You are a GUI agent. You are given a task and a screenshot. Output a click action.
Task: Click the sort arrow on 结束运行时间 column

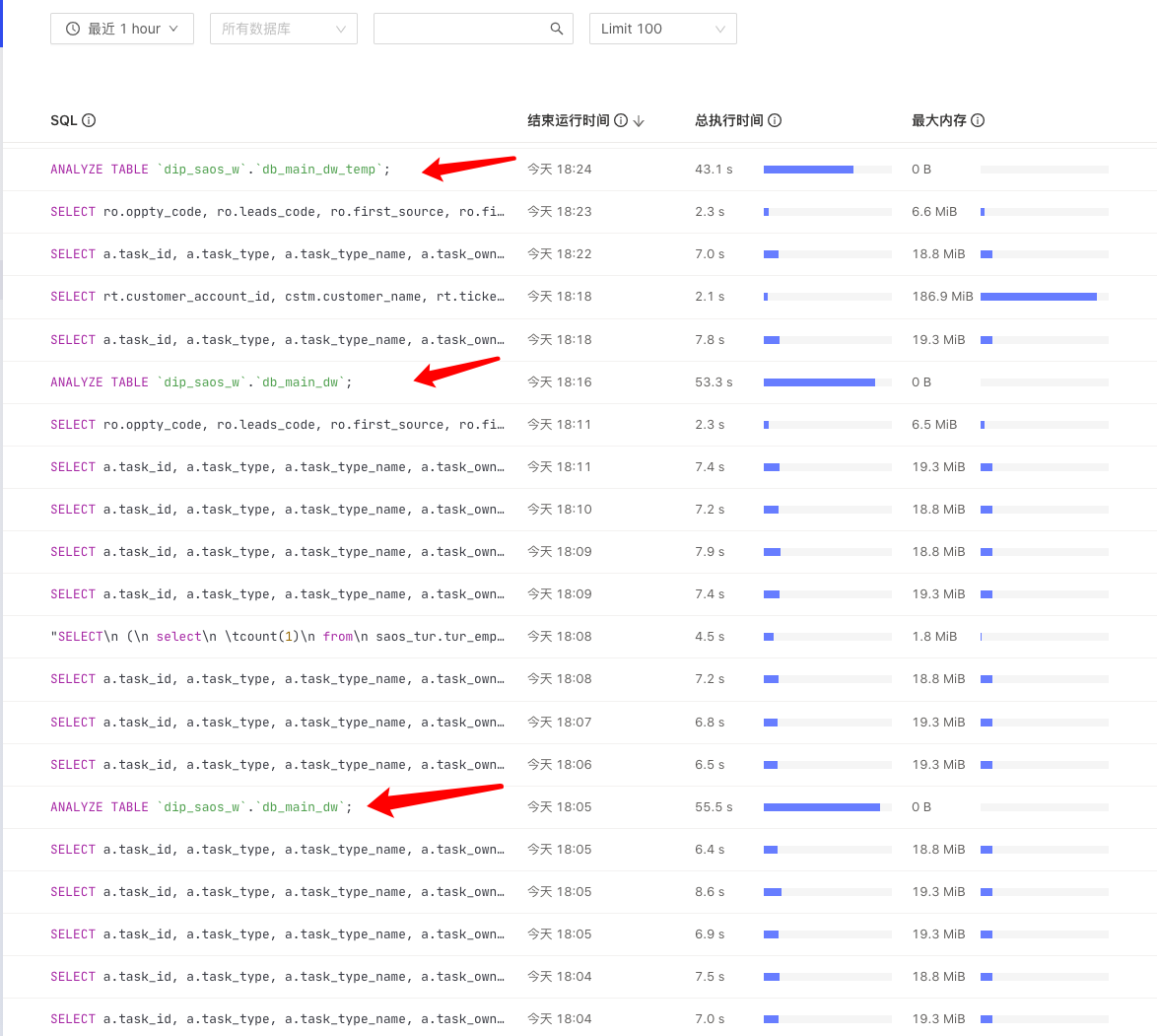point(639,120)
